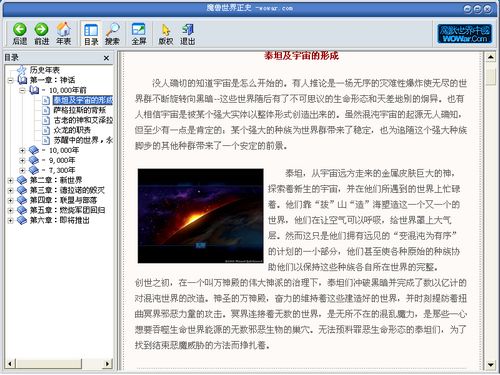This screenshot has height=375, width=500.
Task: Go forward with the 前进 arrow icon
Action: [41, 29]
